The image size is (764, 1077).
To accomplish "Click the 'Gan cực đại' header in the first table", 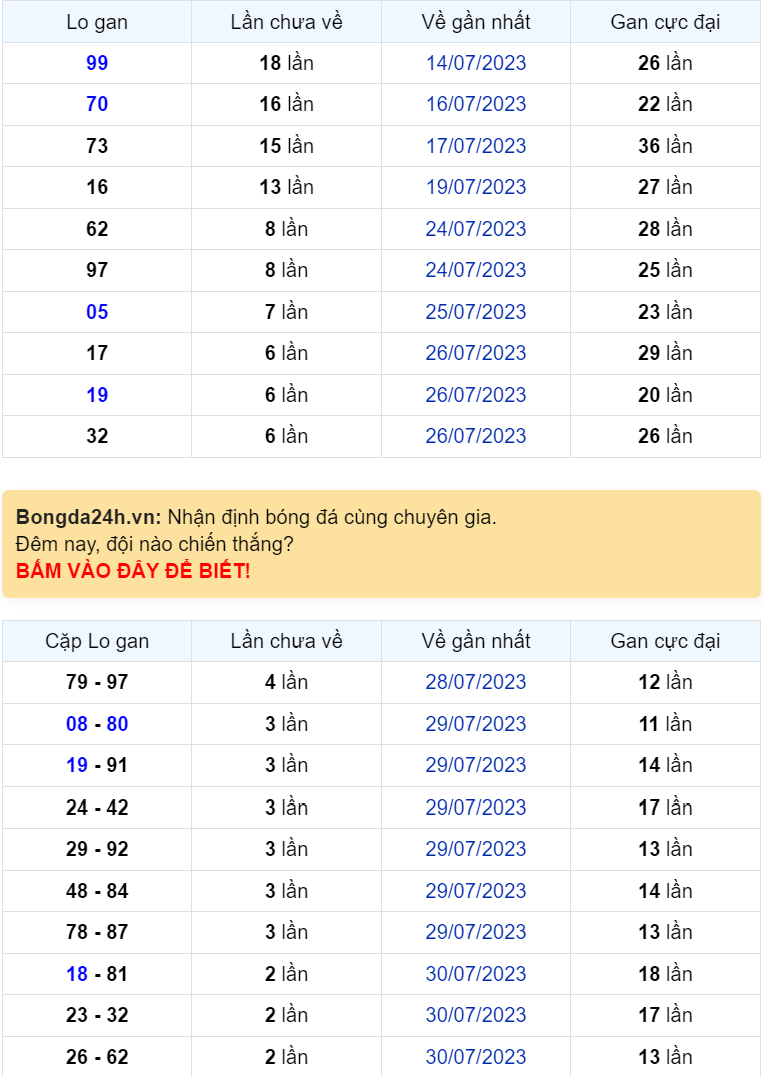I will pos(665,22).
